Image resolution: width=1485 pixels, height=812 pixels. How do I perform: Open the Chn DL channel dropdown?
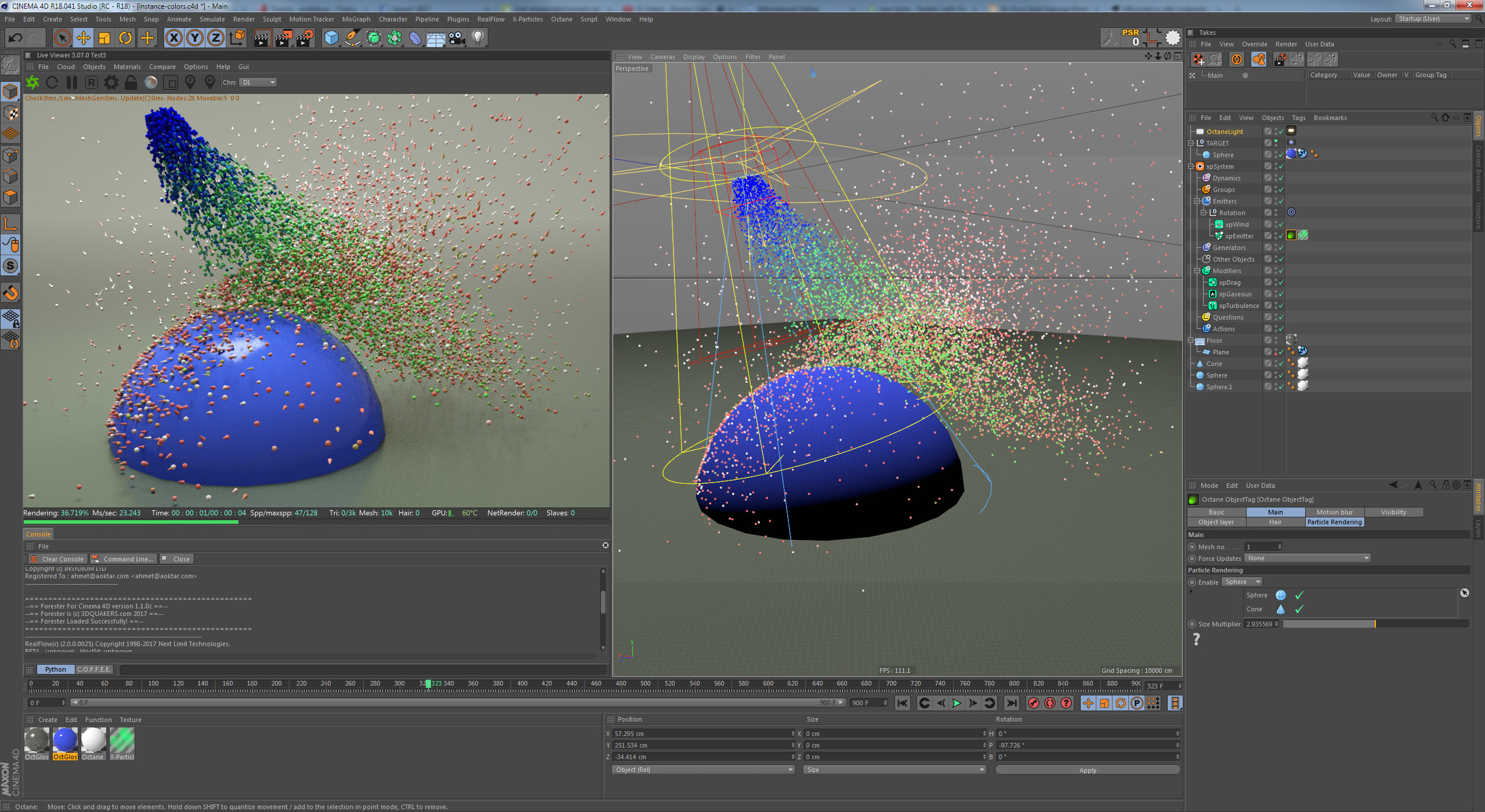point(259,82)
